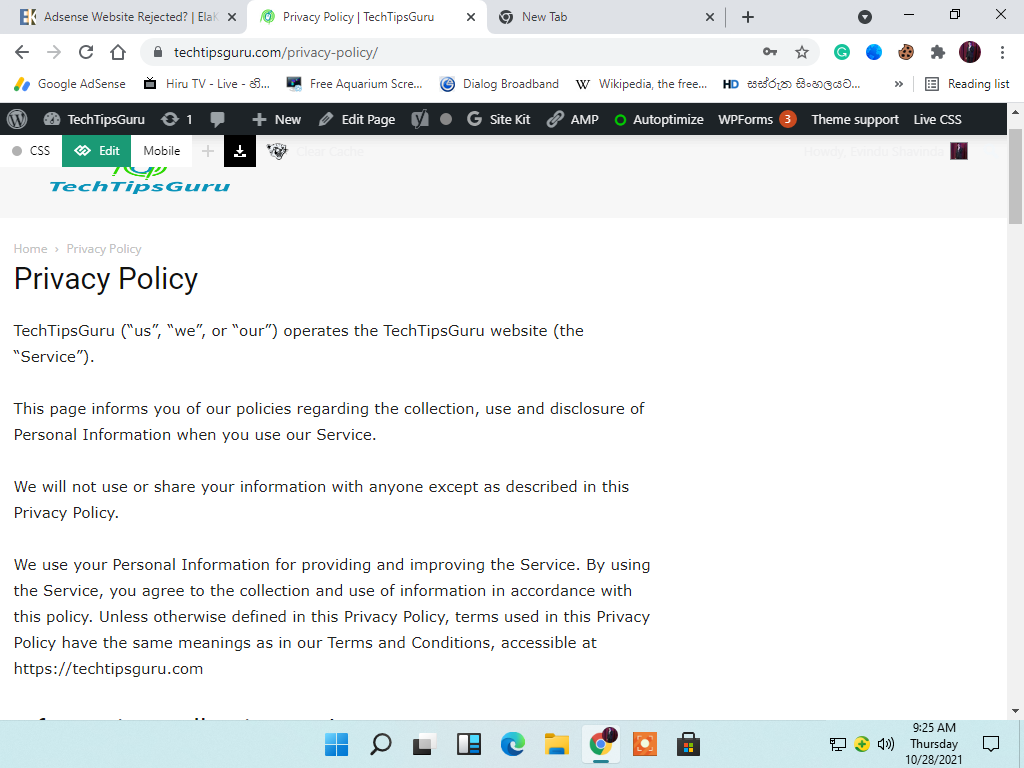Switch to Mobile view
The image size is (1024, 768).
click(x=161, y=151)
